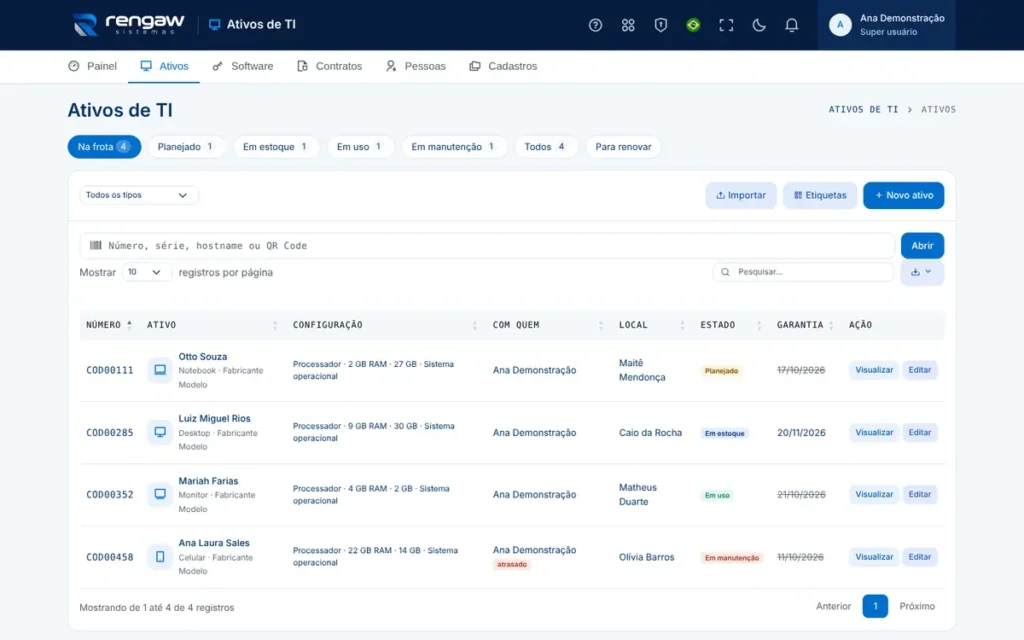Sort by ATIVO column

pos(212,325)
